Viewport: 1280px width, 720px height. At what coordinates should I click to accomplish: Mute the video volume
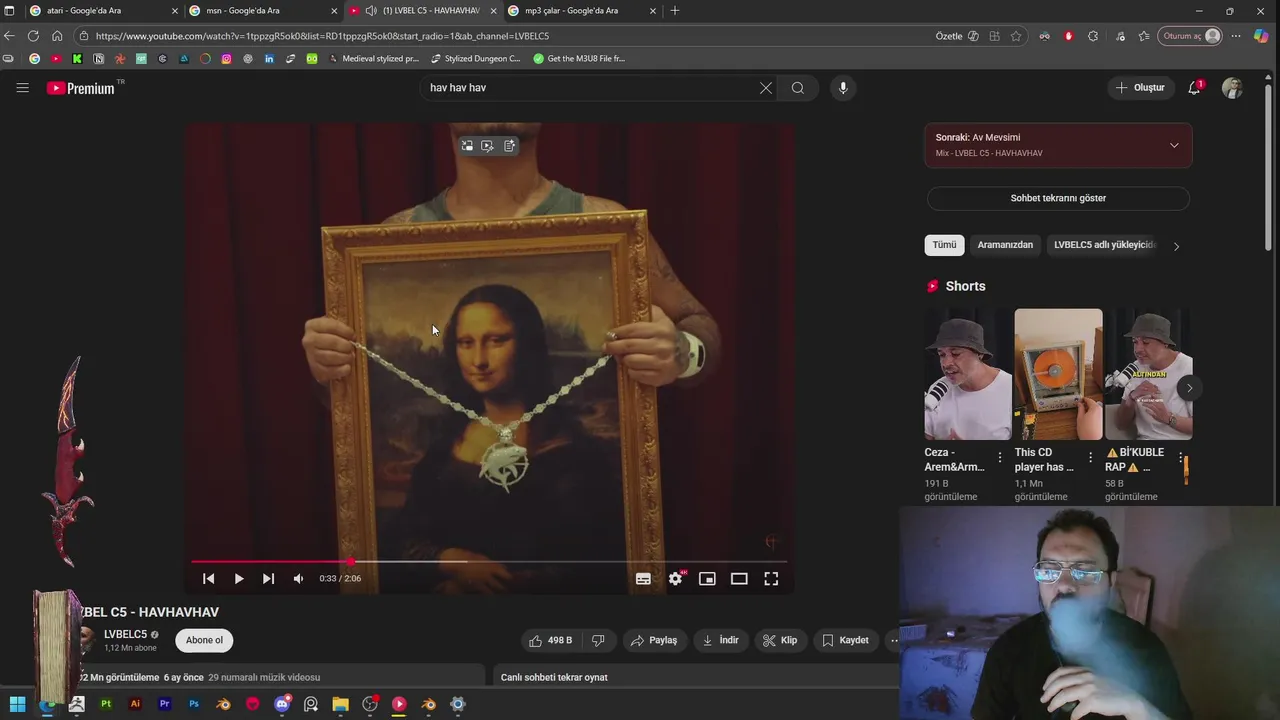(298, 579)
